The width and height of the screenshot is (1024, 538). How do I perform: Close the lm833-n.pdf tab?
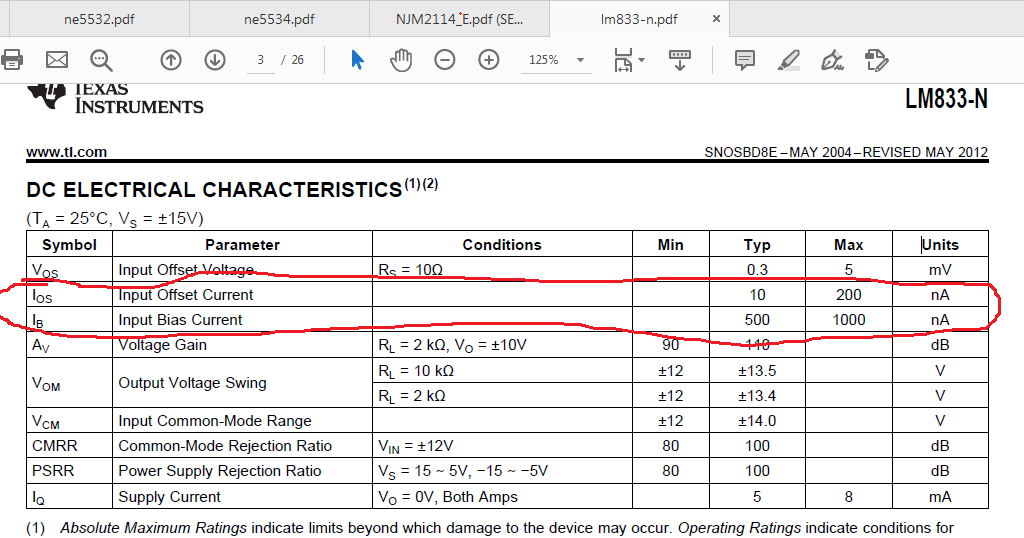716,19
